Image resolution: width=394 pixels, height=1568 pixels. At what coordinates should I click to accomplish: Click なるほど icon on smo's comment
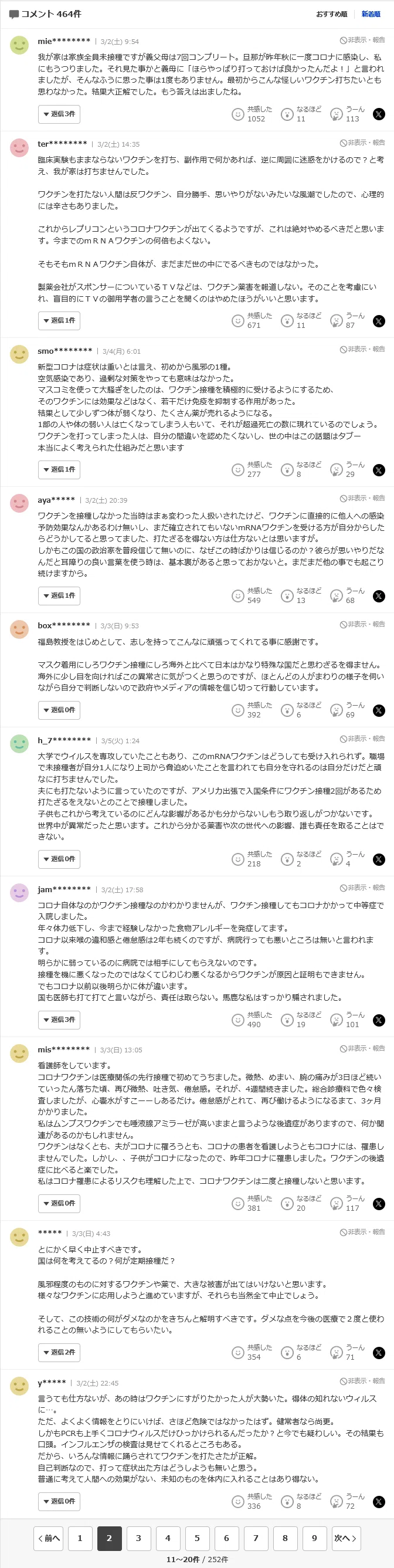click(287, 469)
